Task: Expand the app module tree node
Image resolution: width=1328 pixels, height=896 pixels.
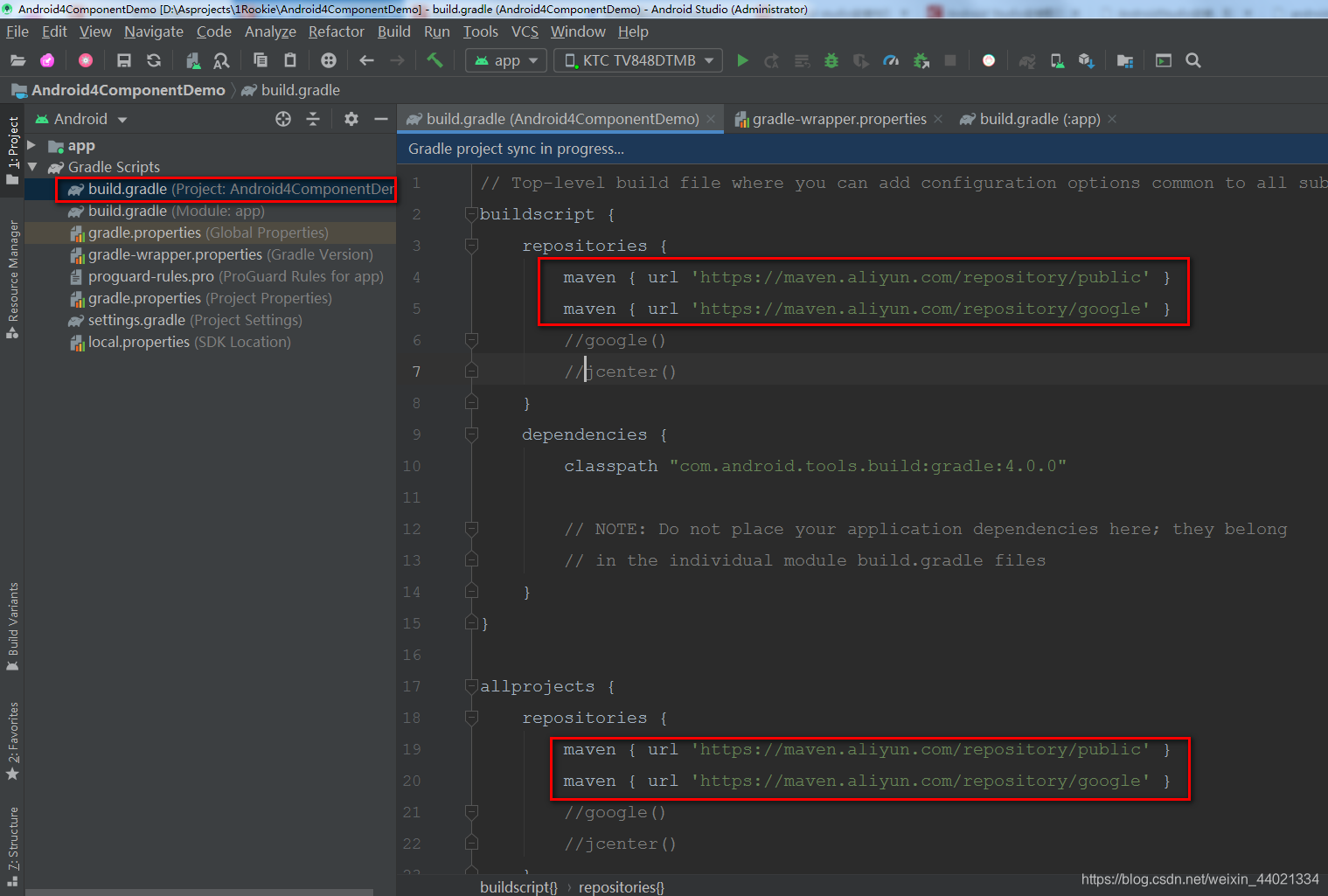Action: click(x=31, y=145)
